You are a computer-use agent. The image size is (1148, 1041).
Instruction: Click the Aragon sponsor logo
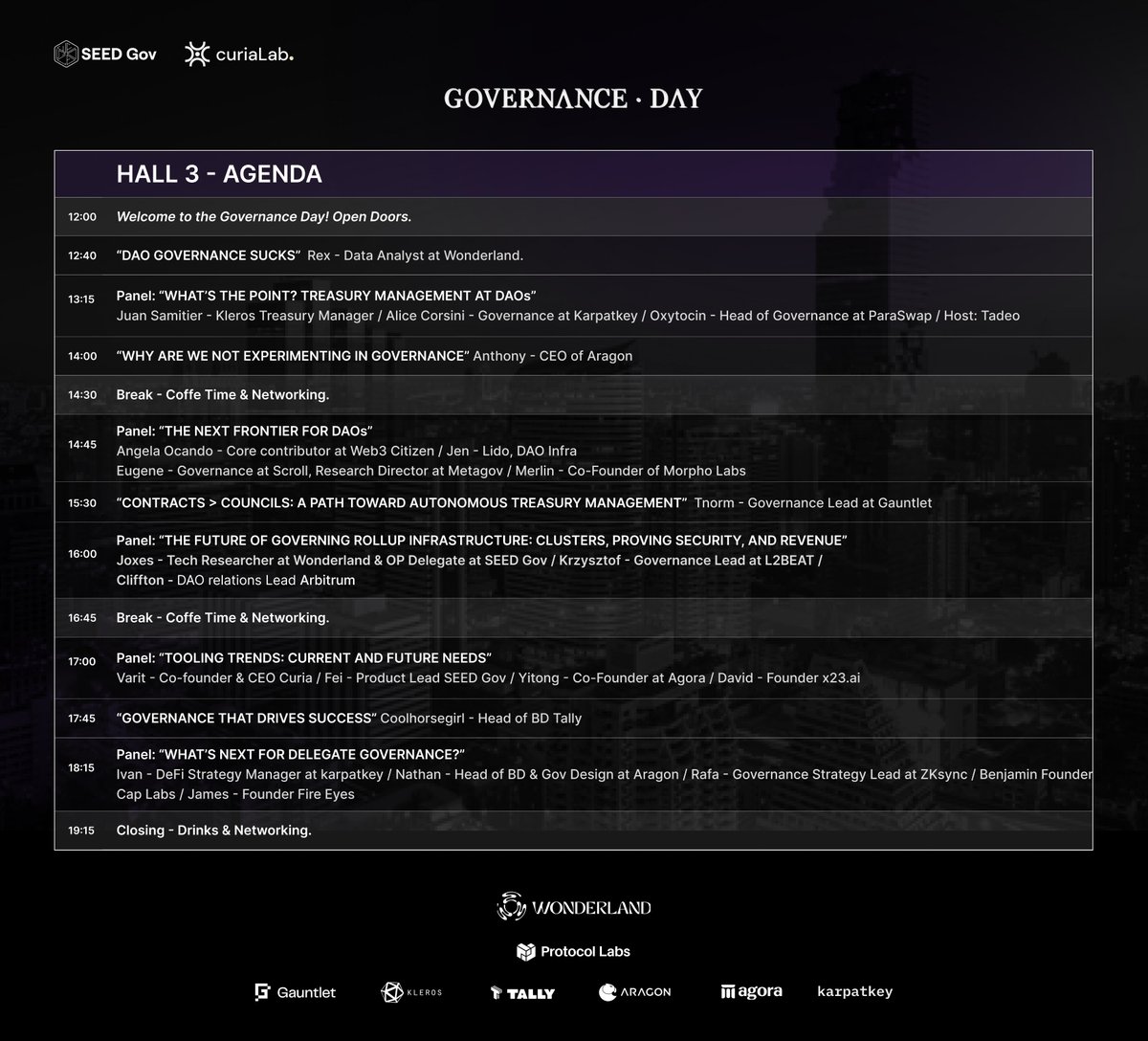[635, 992]
